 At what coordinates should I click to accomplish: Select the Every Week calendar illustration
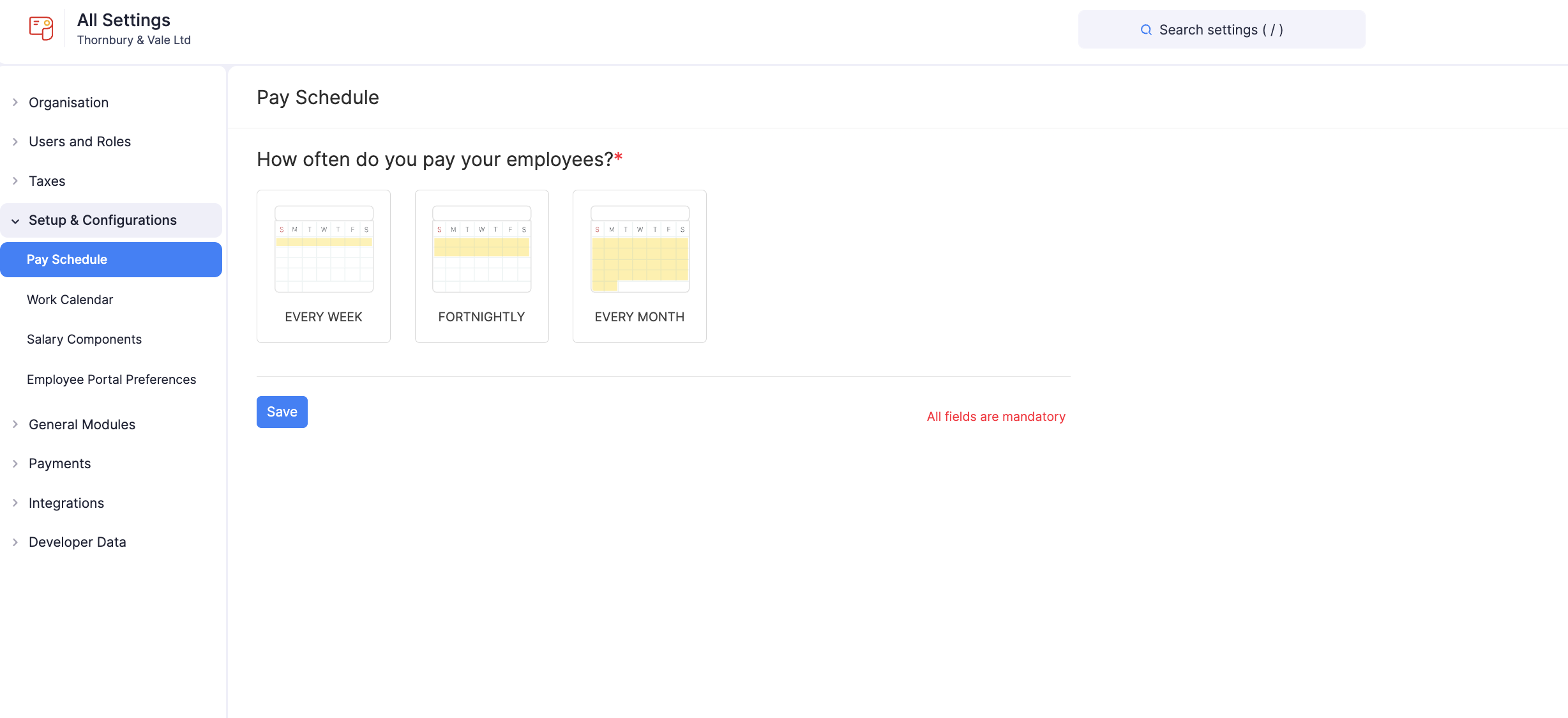pyautogui.click(x=324, y=249)
